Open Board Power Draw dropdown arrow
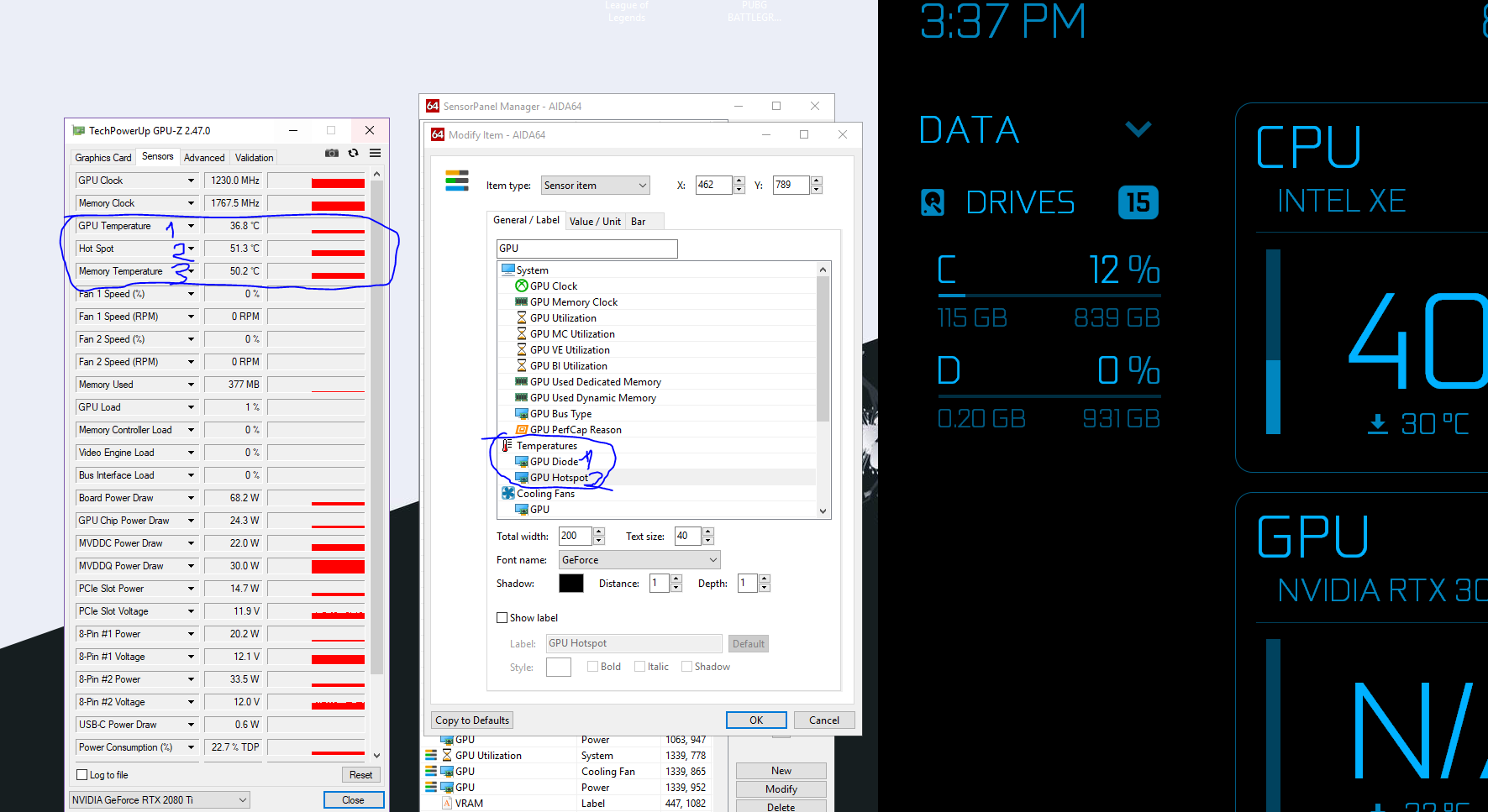The image size is (1488, 812). point(191,498)
